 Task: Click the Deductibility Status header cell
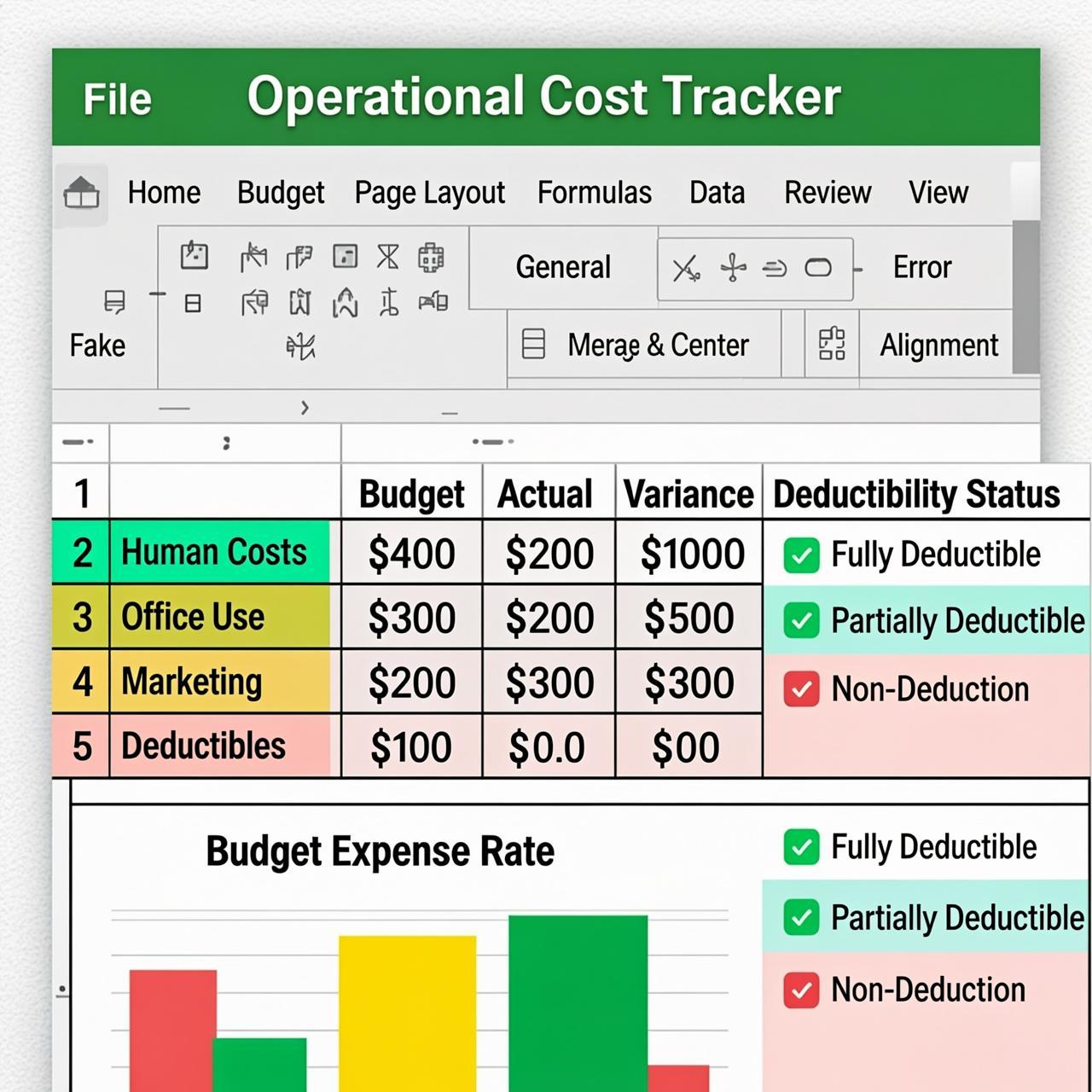[x=926, y=493]
